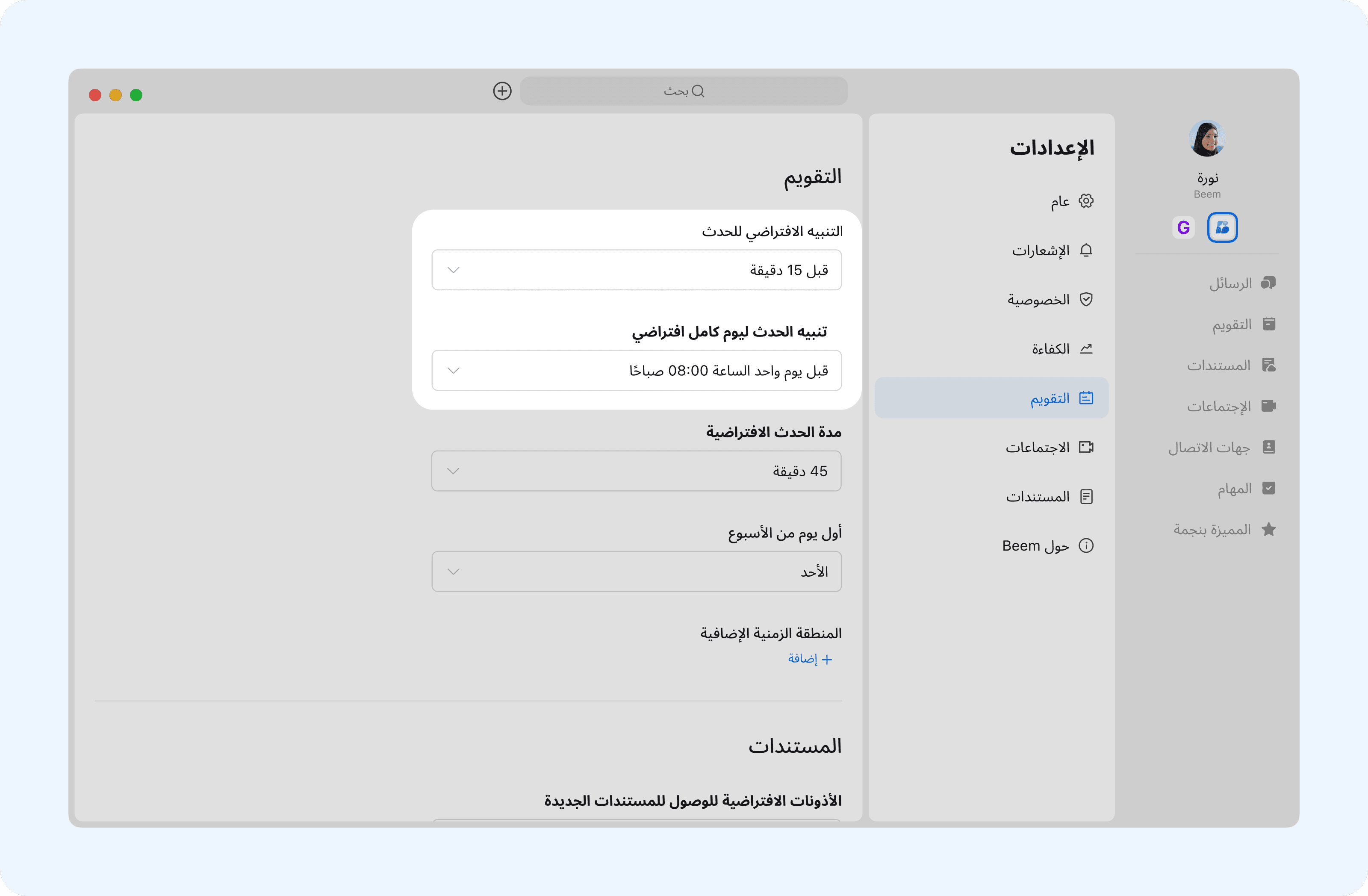Switch to the purple G workspace icon

[1183, 227]
